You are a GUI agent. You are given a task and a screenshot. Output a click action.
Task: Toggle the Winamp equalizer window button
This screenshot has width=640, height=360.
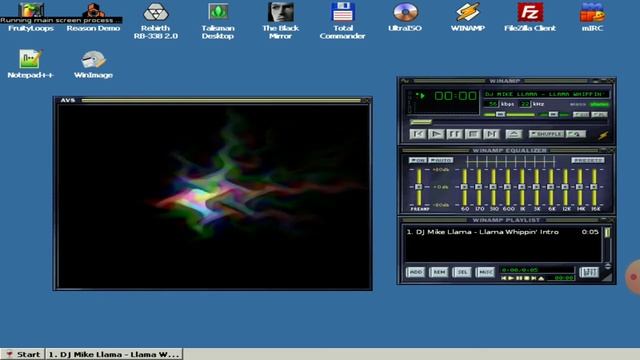[x=581, y=115]
